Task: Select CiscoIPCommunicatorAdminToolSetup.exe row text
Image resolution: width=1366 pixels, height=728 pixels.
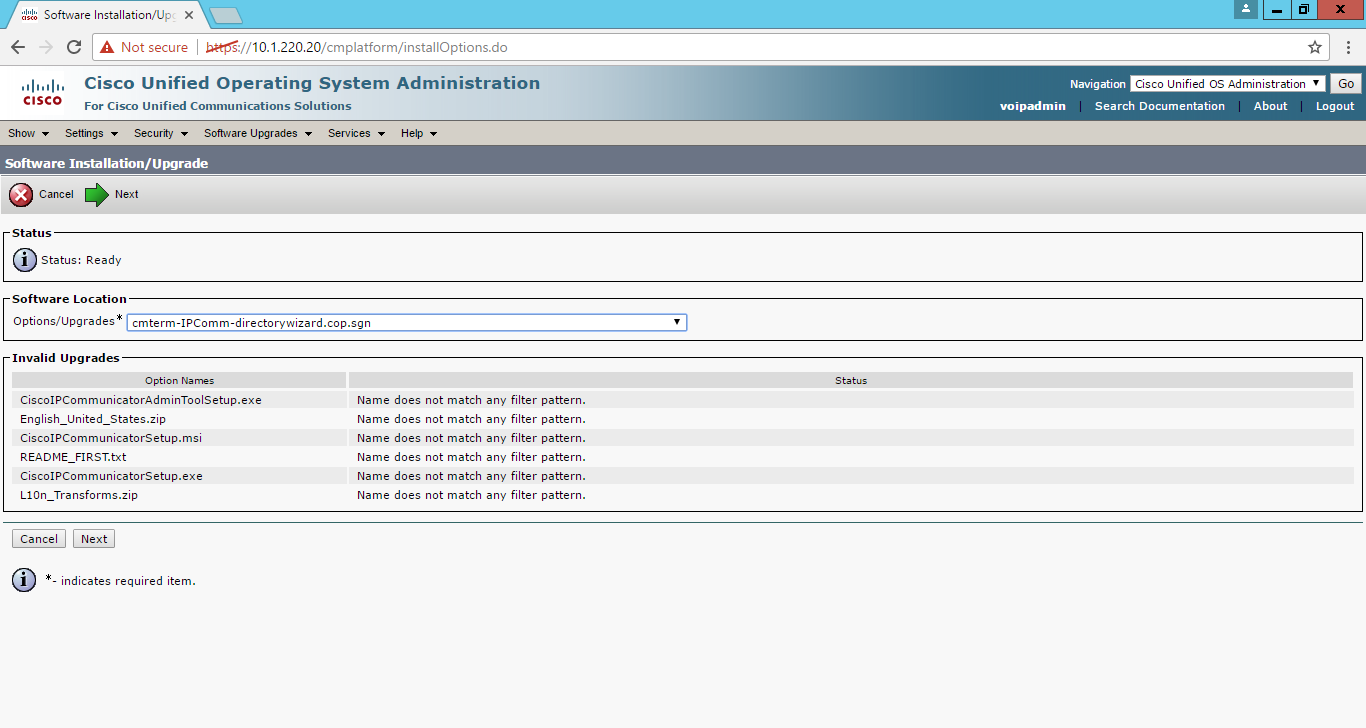Action: pos(141,400)
